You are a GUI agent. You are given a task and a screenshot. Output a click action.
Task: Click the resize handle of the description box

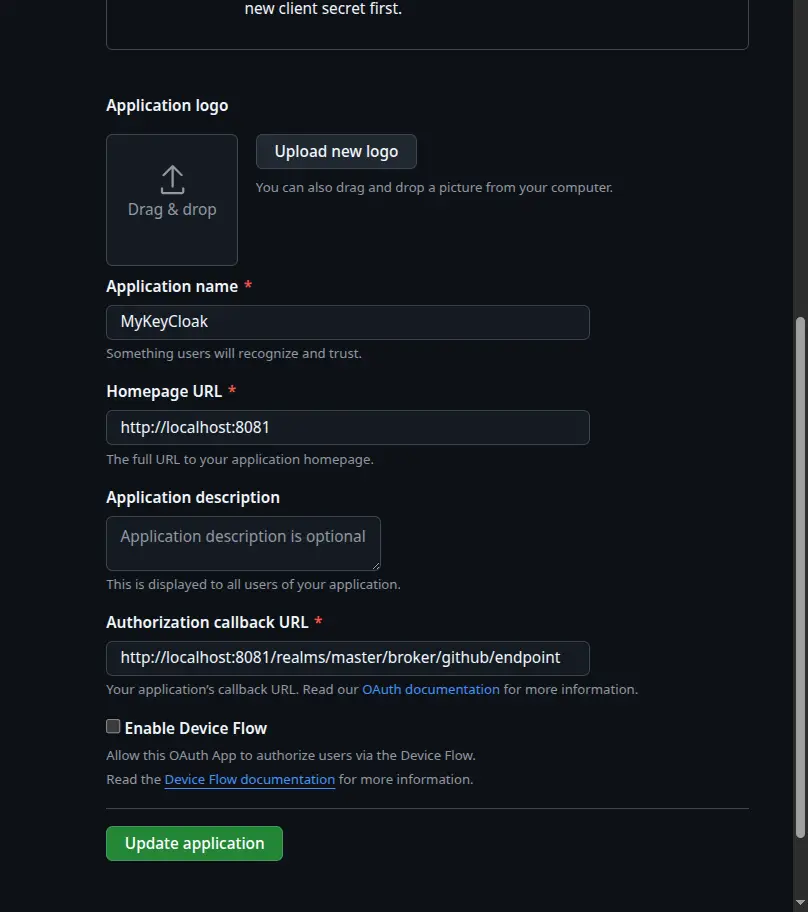(x=375, y=565)
